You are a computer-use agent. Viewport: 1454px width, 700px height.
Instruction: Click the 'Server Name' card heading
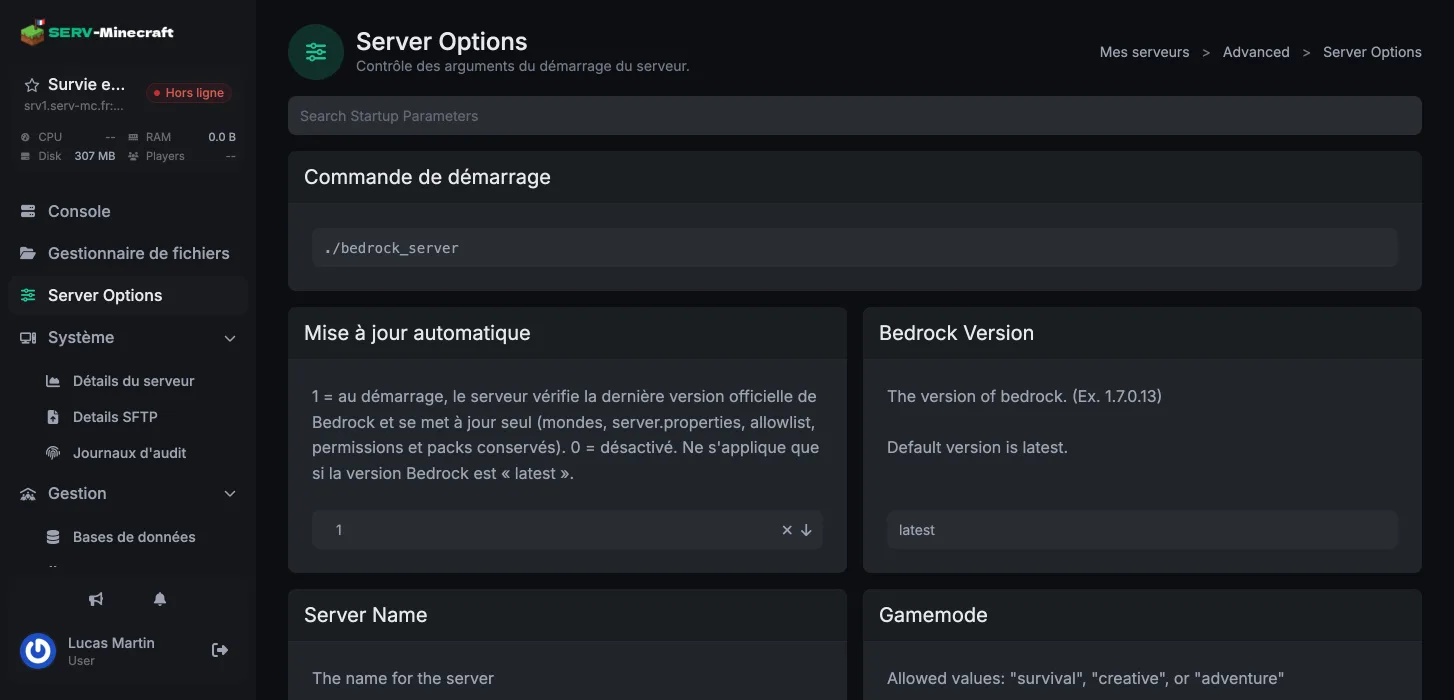(x=365, y=615)
